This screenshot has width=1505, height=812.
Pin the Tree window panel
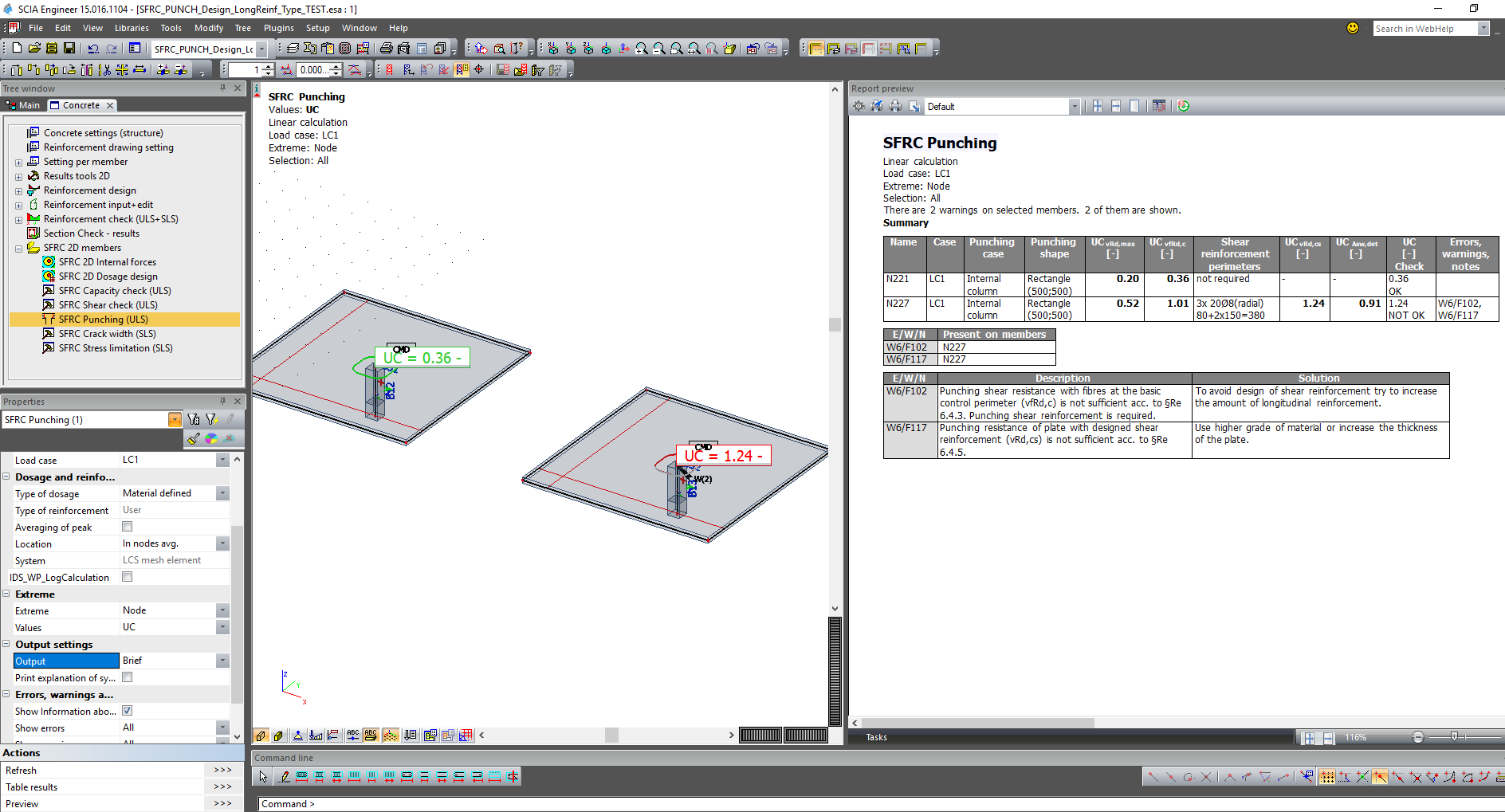[222, 88]
